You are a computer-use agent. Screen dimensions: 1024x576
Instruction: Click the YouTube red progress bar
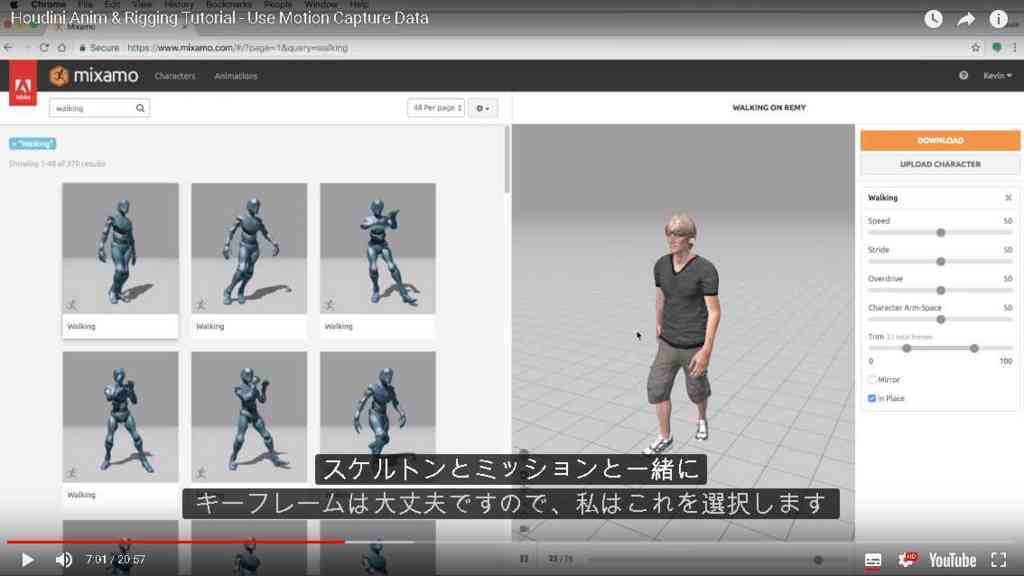[175, 542]
